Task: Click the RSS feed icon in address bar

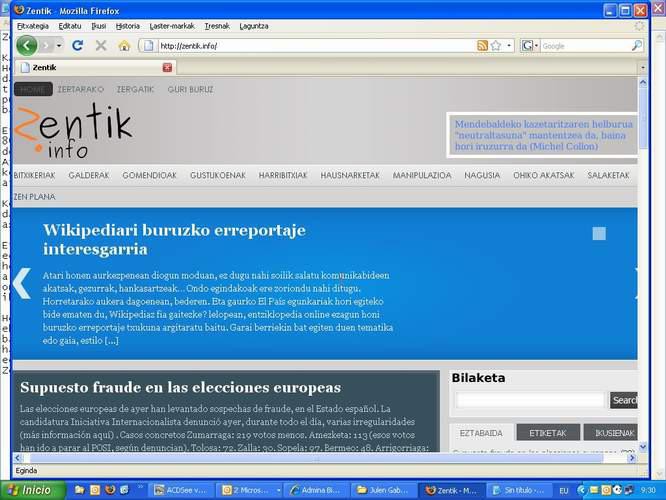Action: coord(482,45)
